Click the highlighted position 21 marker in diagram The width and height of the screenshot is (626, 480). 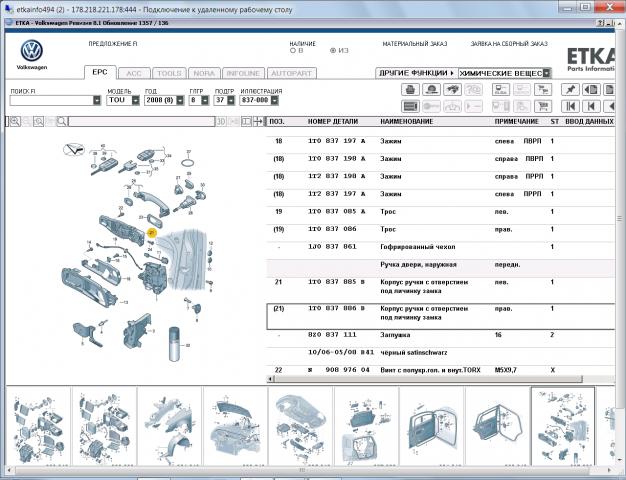coord(152,233)
